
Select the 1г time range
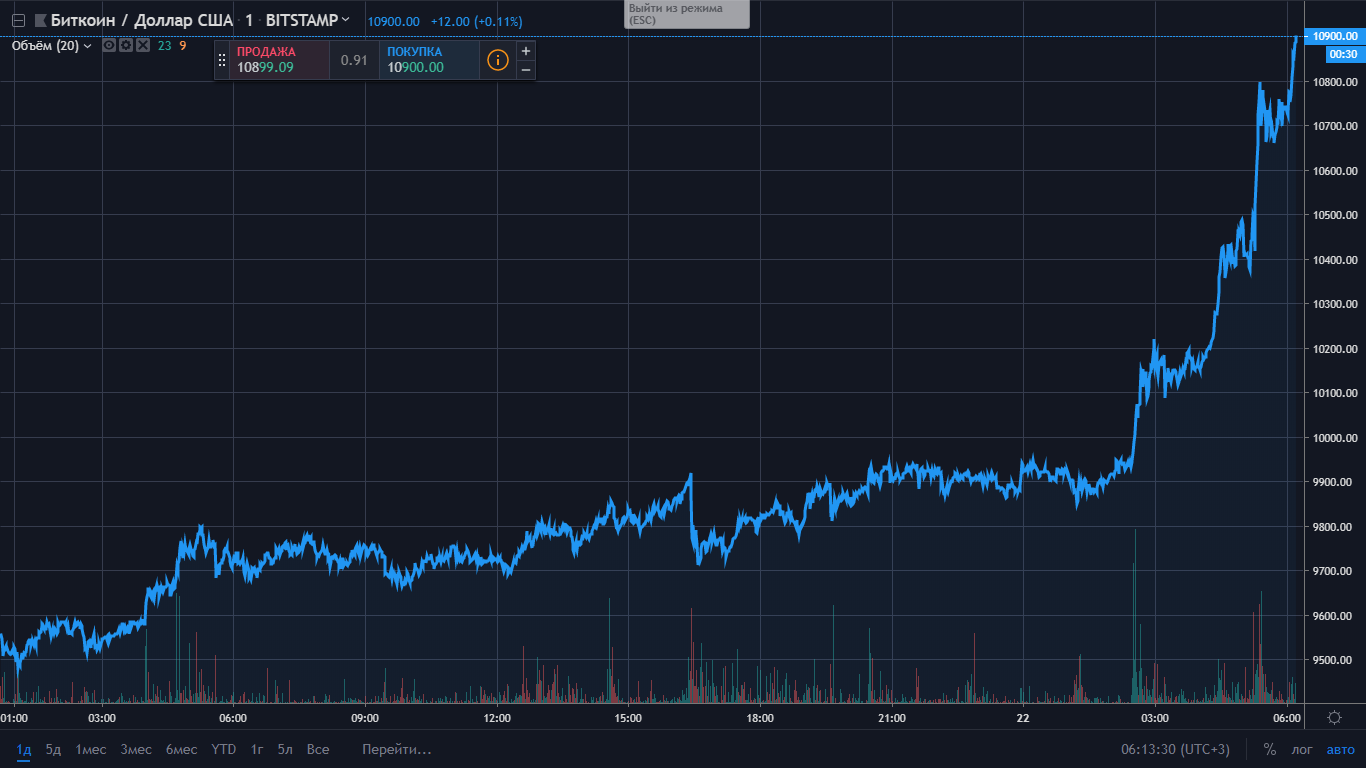coord(257,749)
